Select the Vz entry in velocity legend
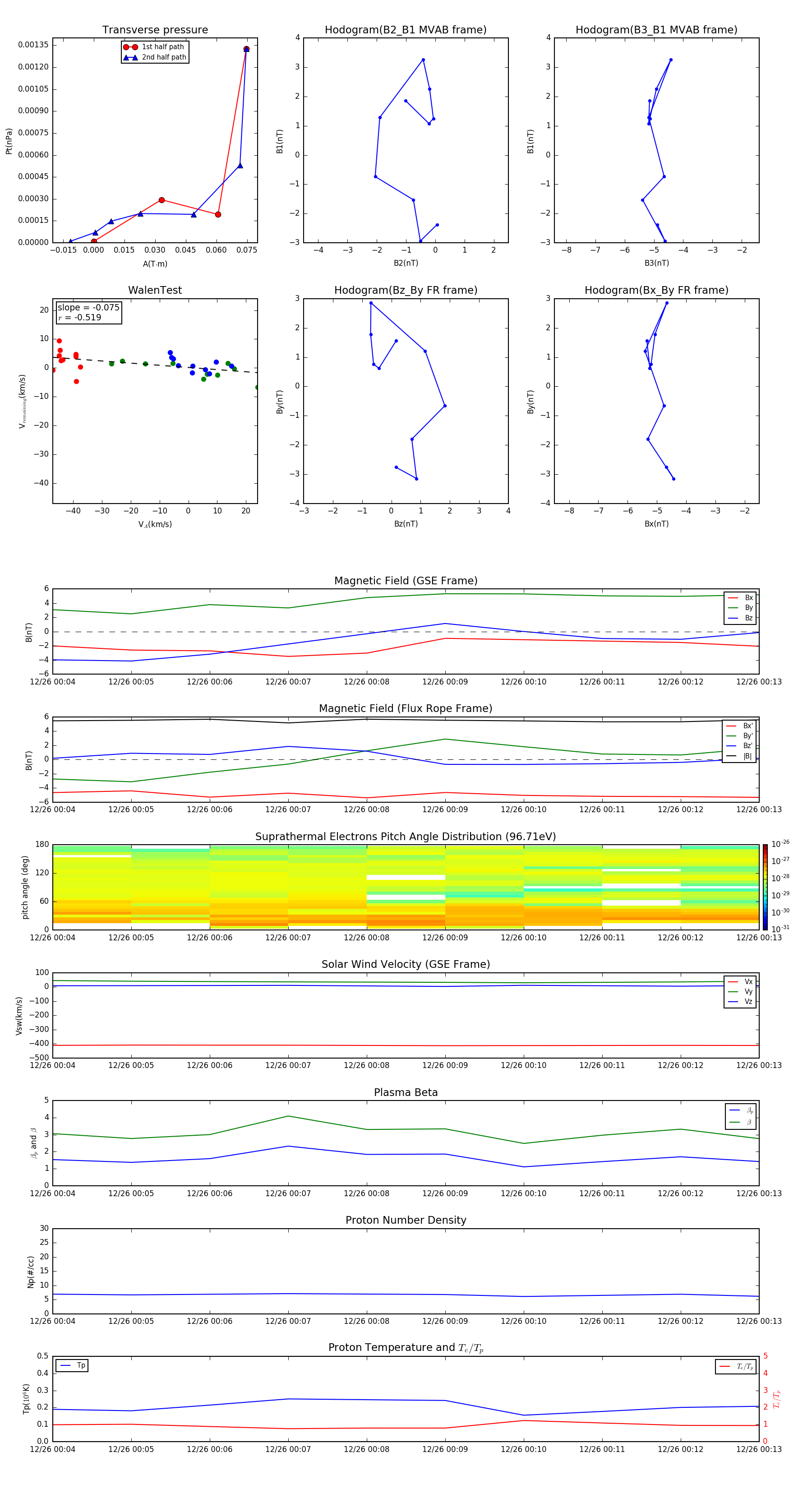 click(x=740, y=1002)
